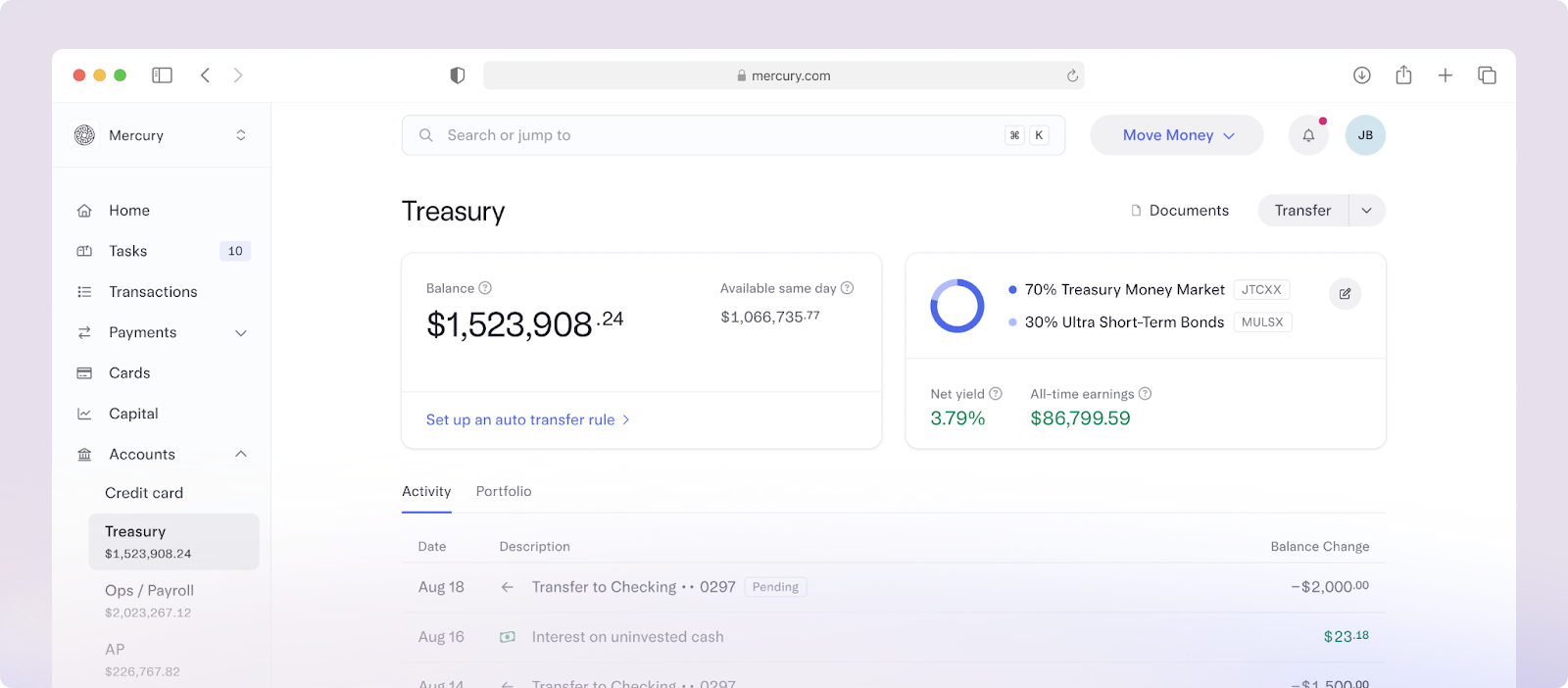Click the $1,066,735.77 available amount
Viewport: 1568px width, 688px height.
(770, 317)
